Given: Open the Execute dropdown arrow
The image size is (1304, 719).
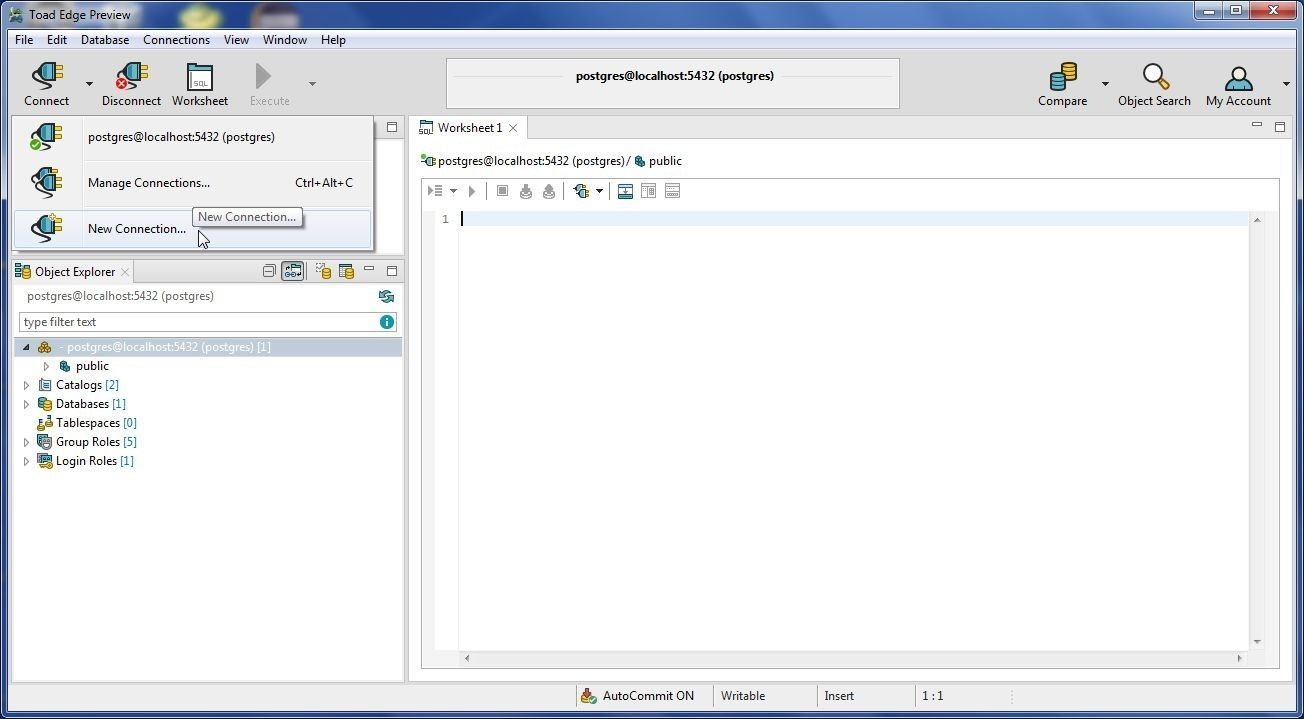Looking at the screenshot, I should click(312, 84).
